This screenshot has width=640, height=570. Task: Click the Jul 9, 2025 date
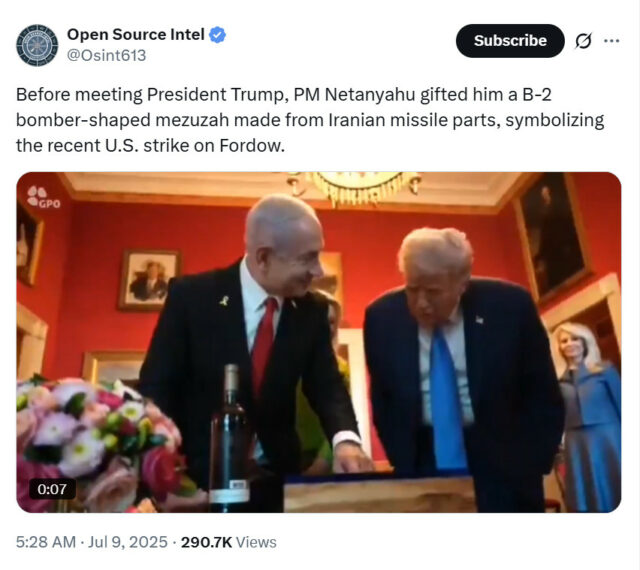(128, 542)
